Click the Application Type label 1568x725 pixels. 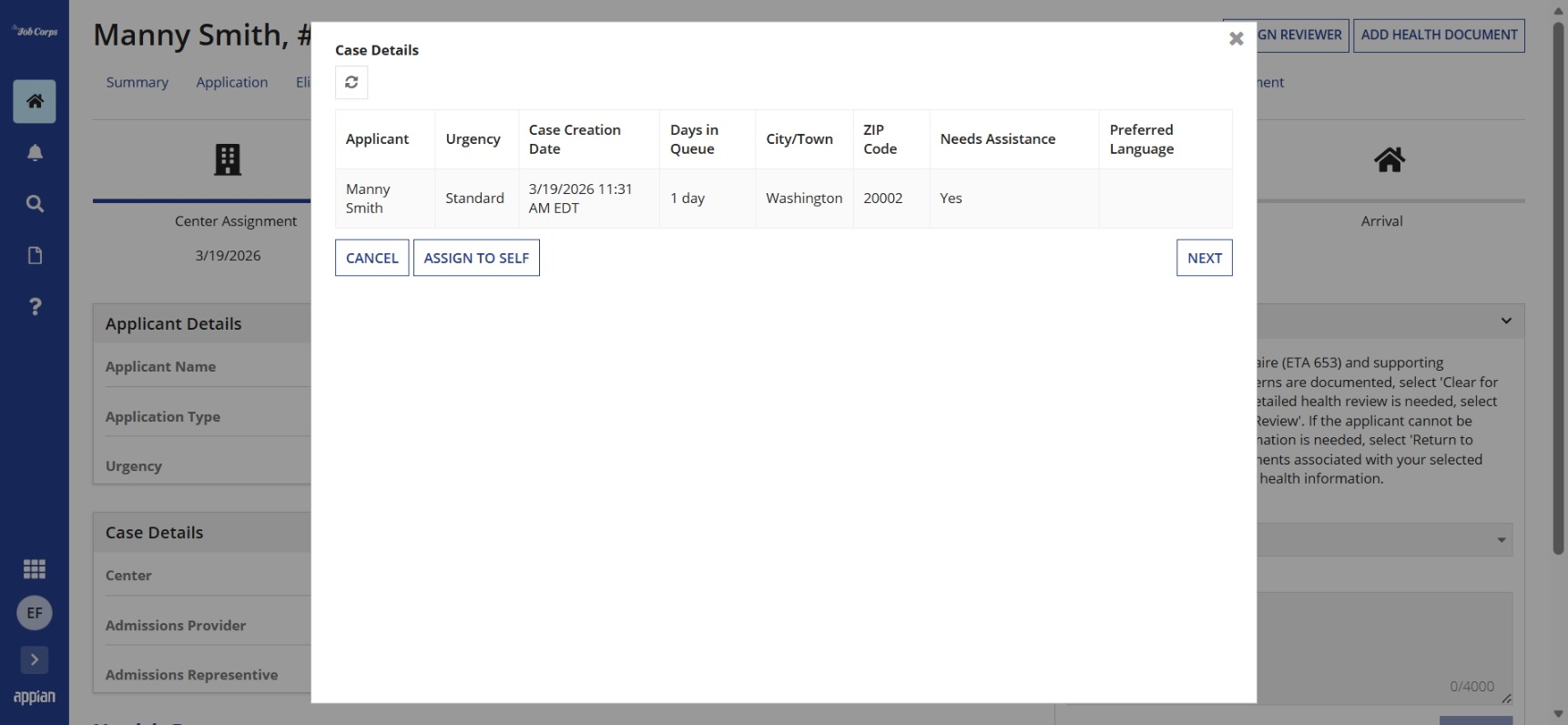tap(163, 417)
